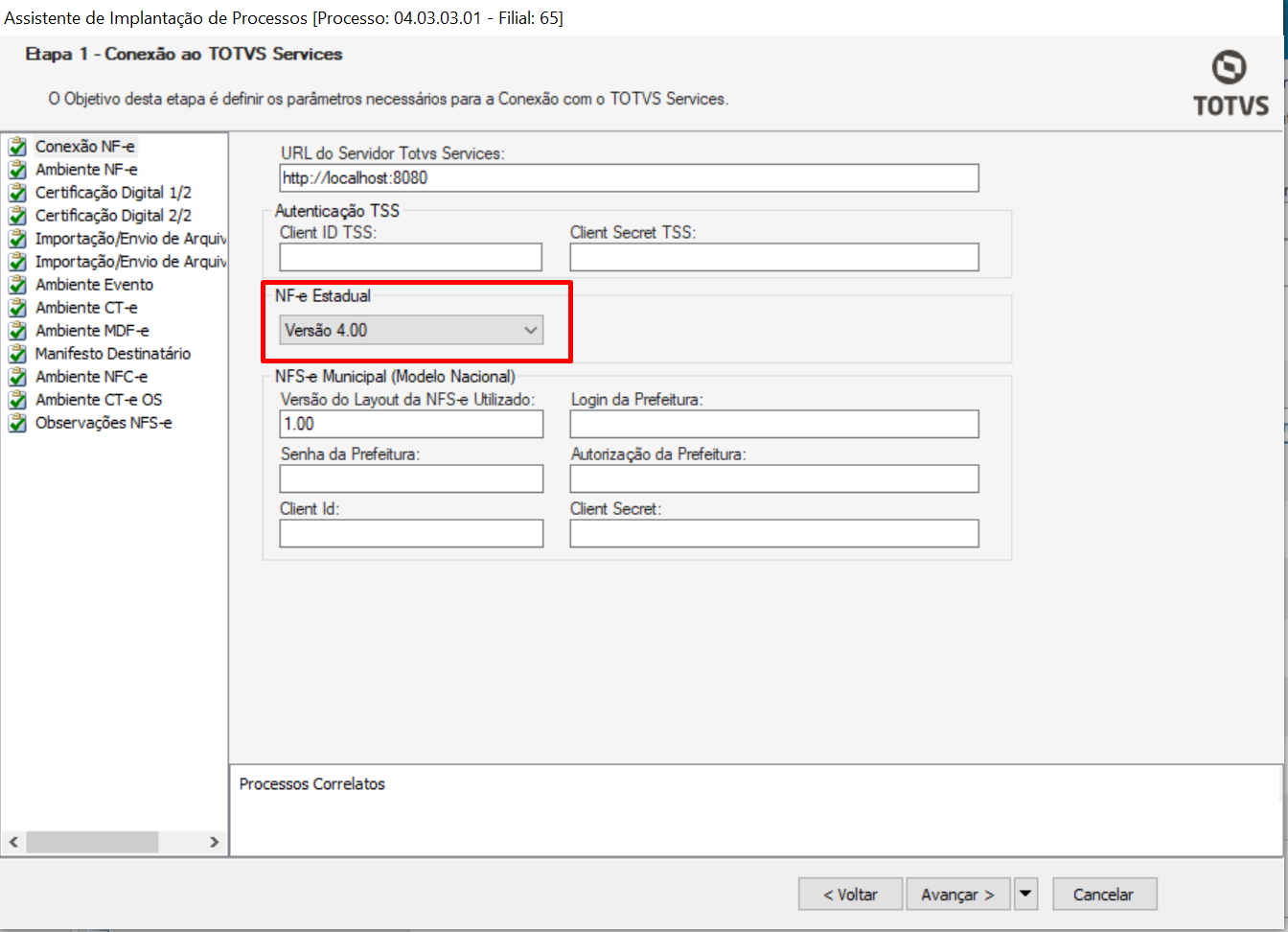Click the NFS-e Municipal Client Secret field

(774, 533)
